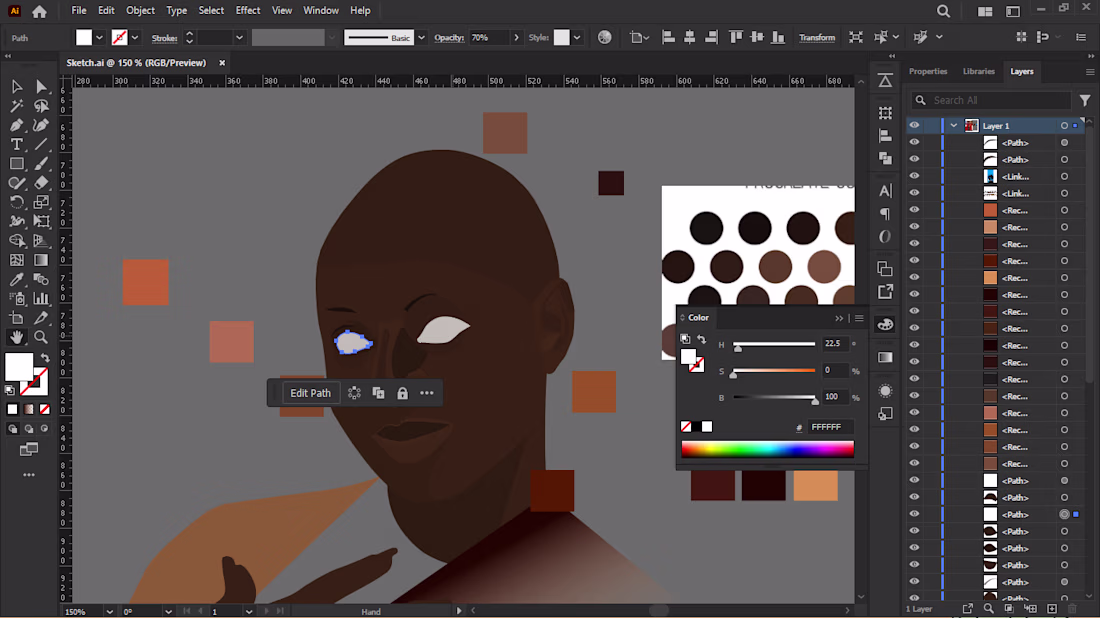
Task: Select the Paintbrush tool
Action: [41, 164]
